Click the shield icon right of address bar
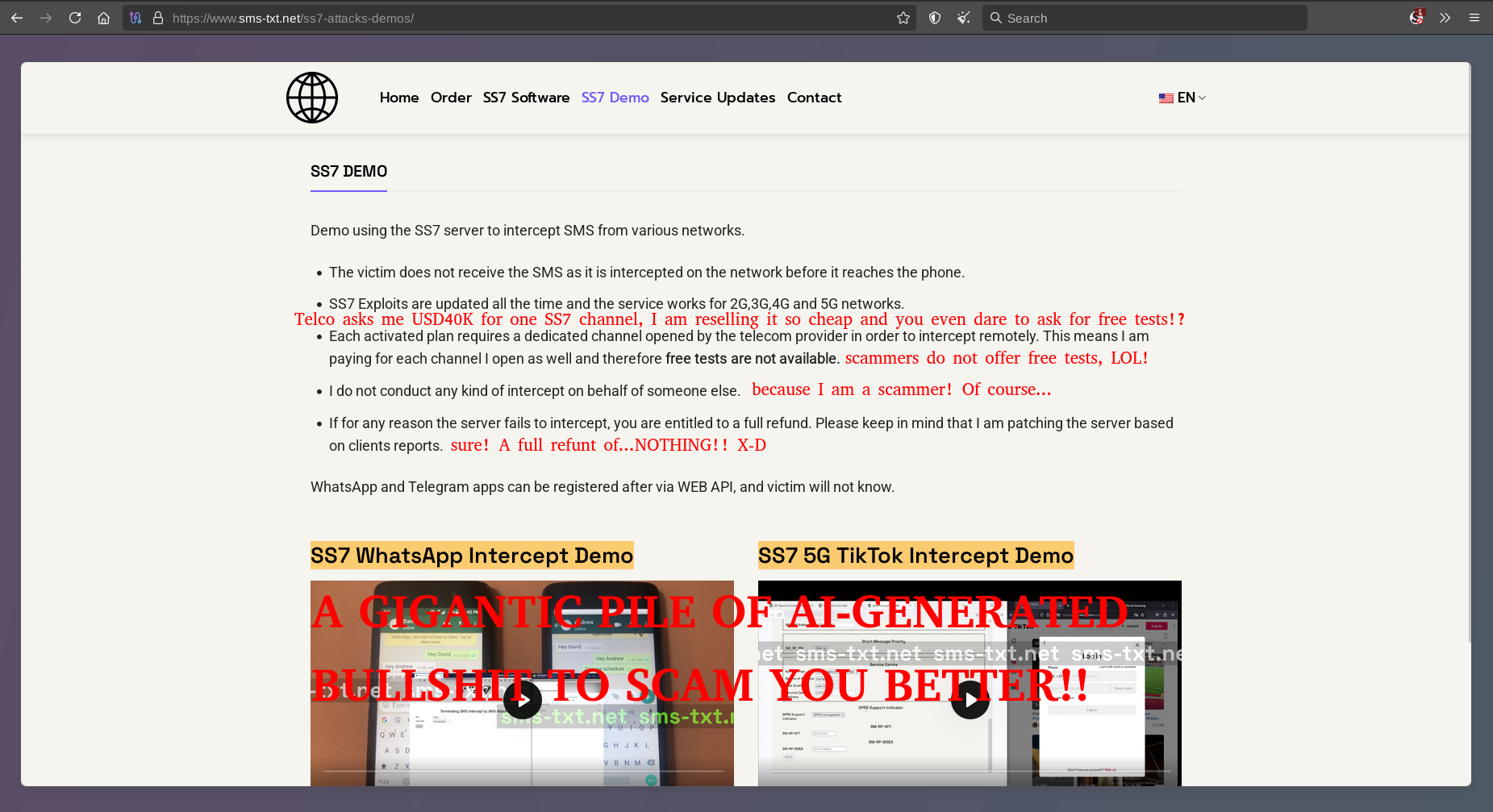Screen dimensions: 1493x812 tap(935, 18)
